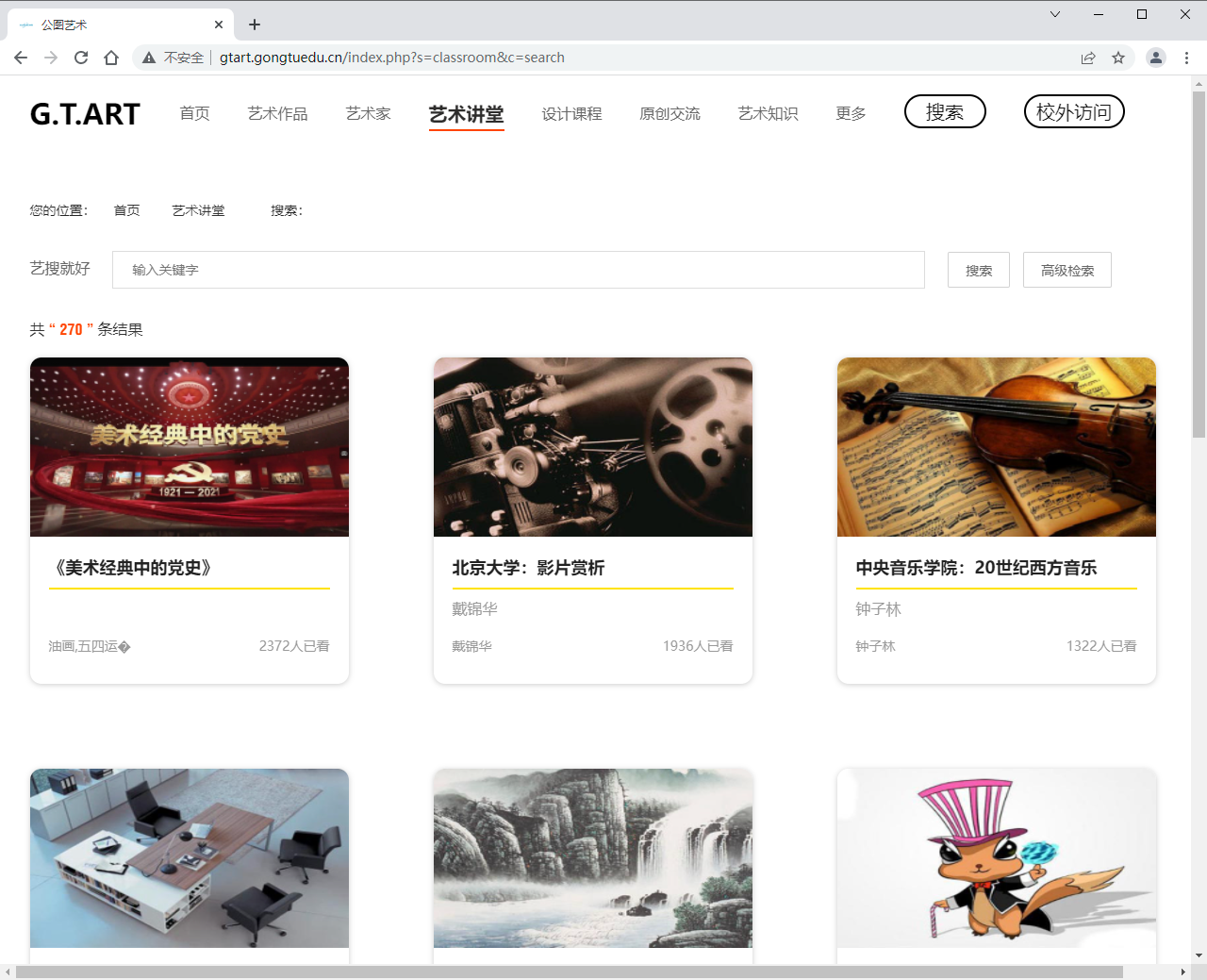Open 设计课程 menu item
The width and height of the screenshot is (1207, 980).
point(571,113)
